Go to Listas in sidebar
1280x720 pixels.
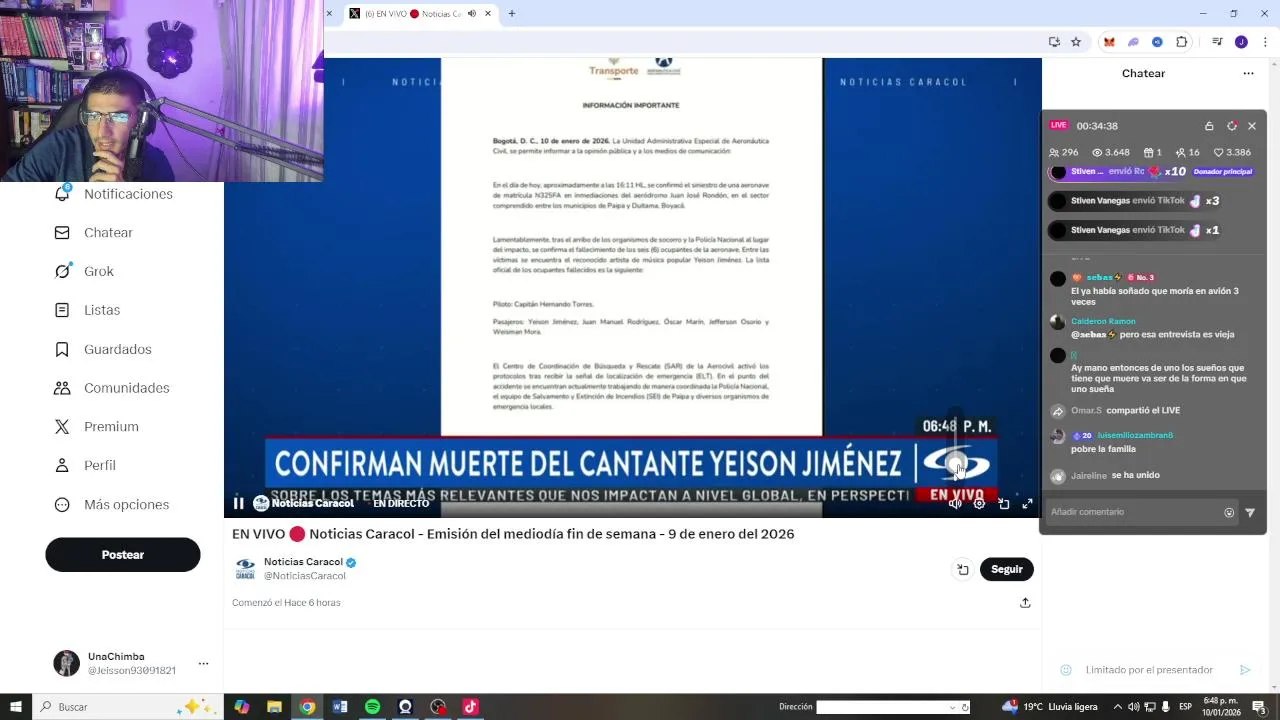tap(87, 310)
